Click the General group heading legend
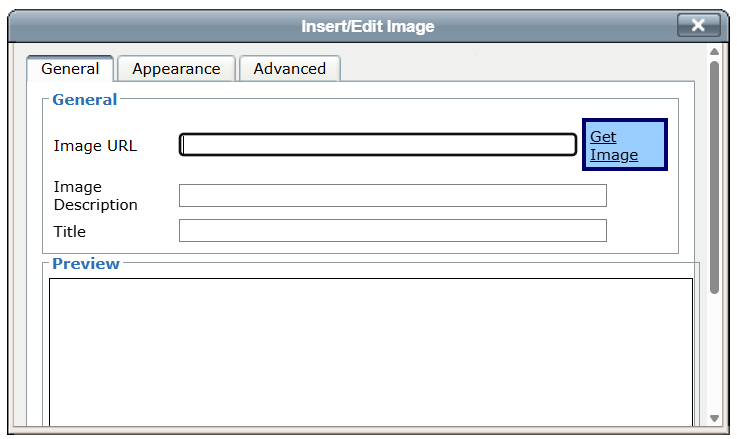The image size is (737, 439). click(84, 100)
